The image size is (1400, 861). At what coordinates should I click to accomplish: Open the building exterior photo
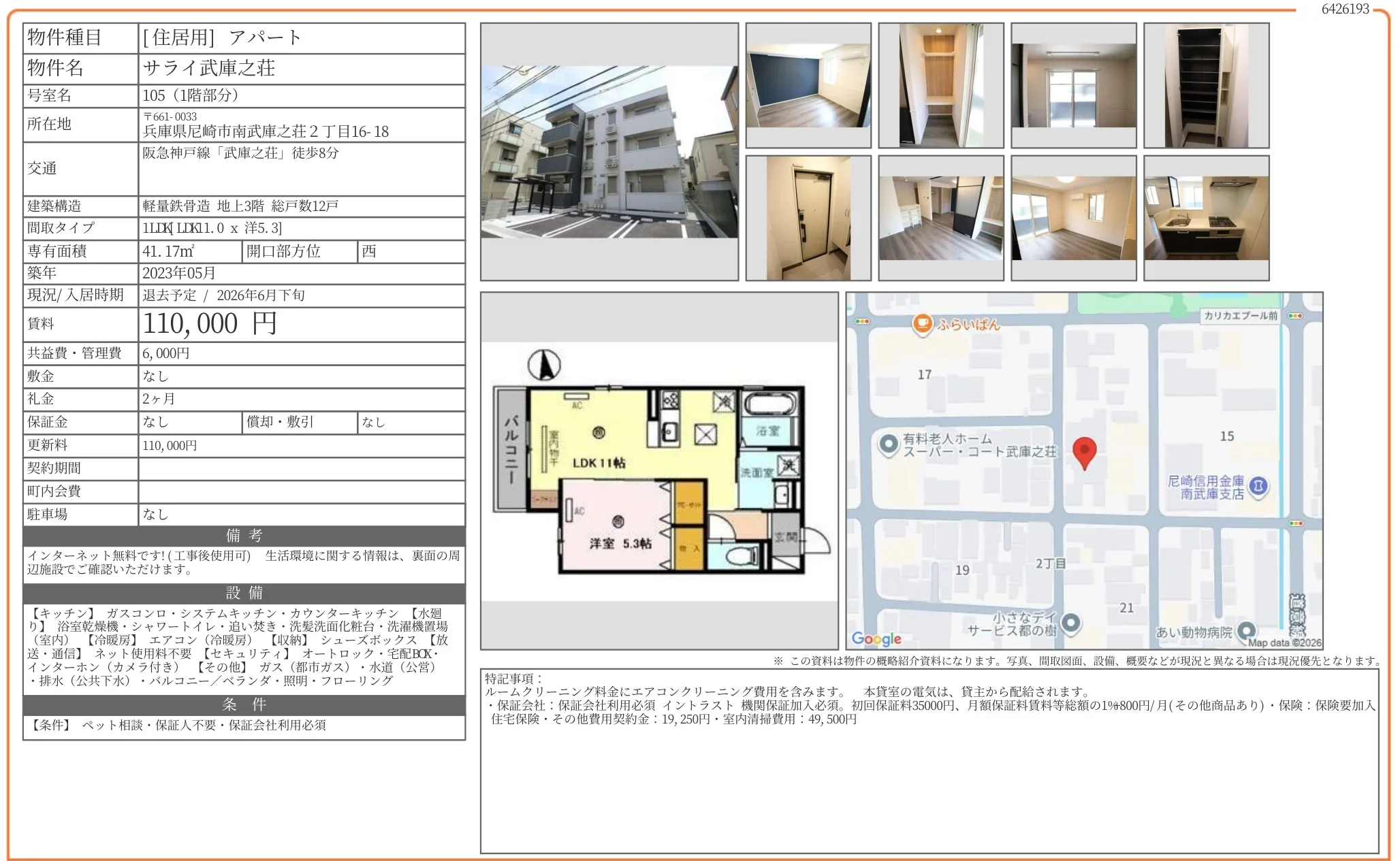pyautogui.click(x=609, y=152)
